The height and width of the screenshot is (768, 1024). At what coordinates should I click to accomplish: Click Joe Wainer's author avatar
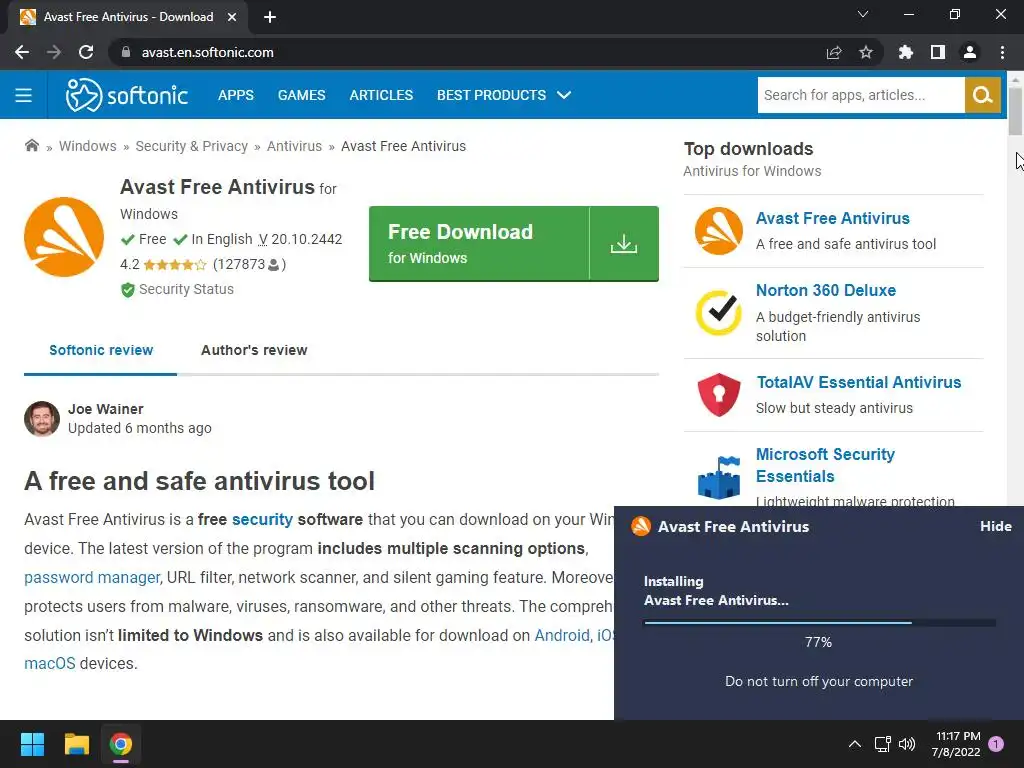coord(42,419)
